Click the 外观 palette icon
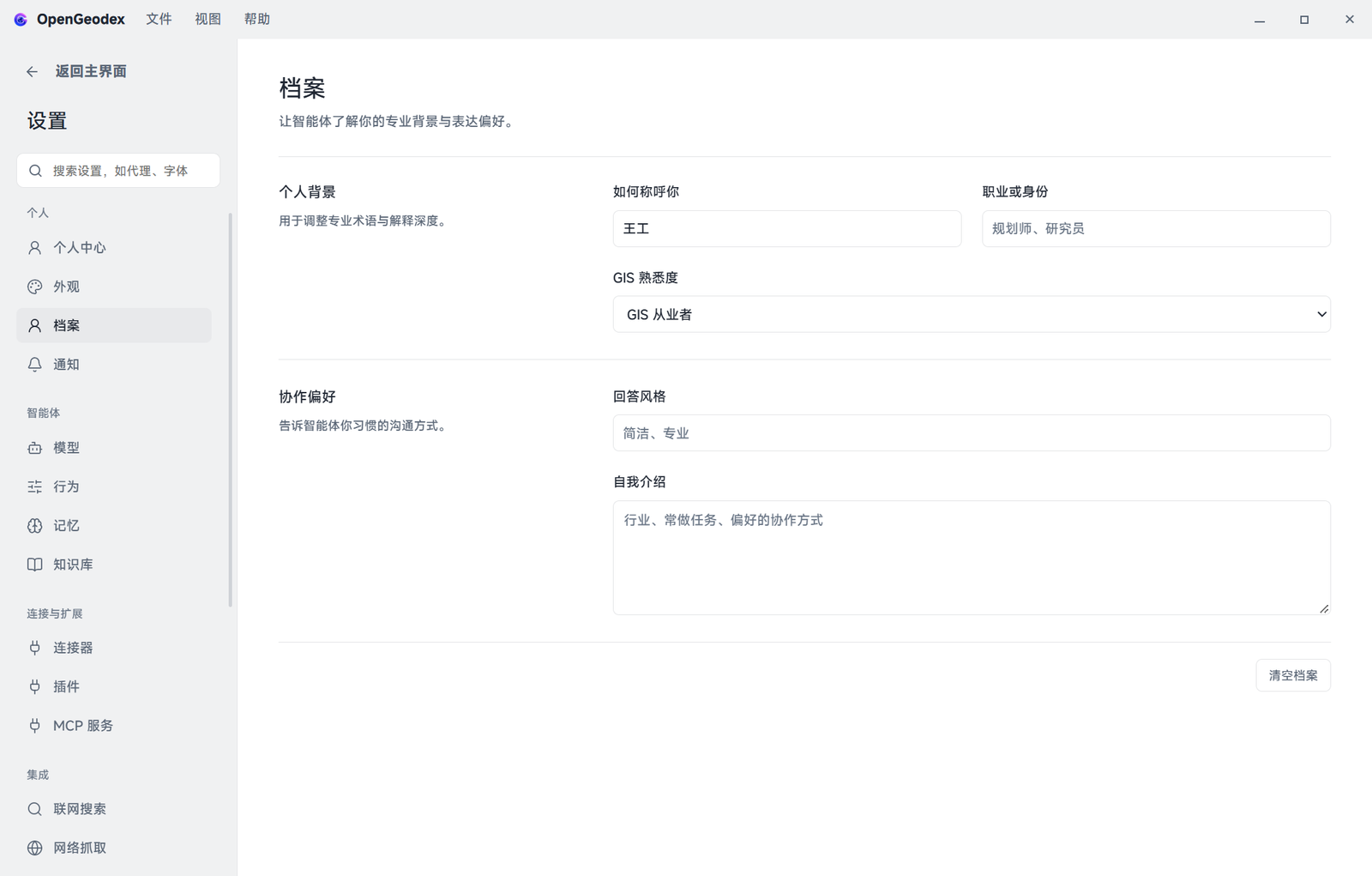 tap(34, 287)
